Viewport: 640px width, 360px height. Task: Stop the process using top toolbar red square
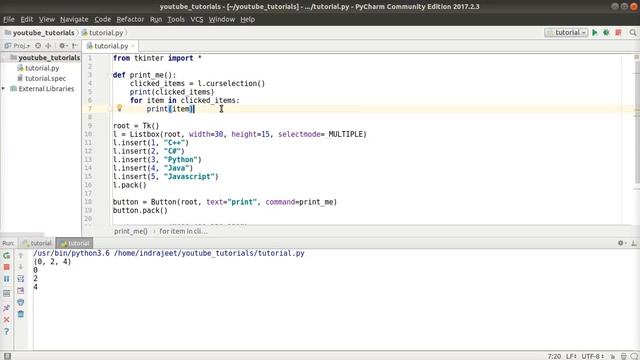pos(618,33)
